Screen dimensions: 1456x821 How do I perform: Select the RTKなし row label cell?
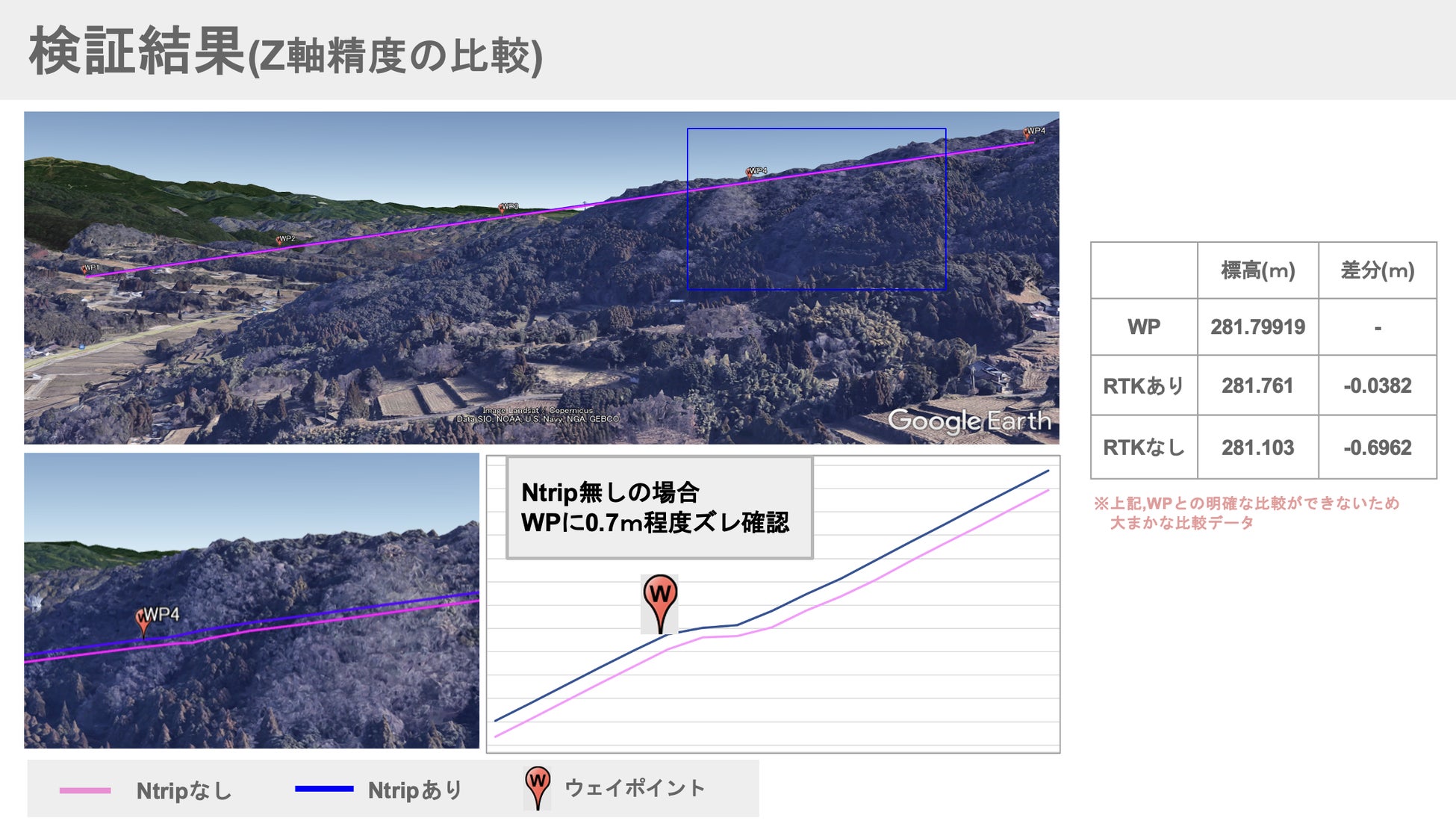coord(1143,447)
